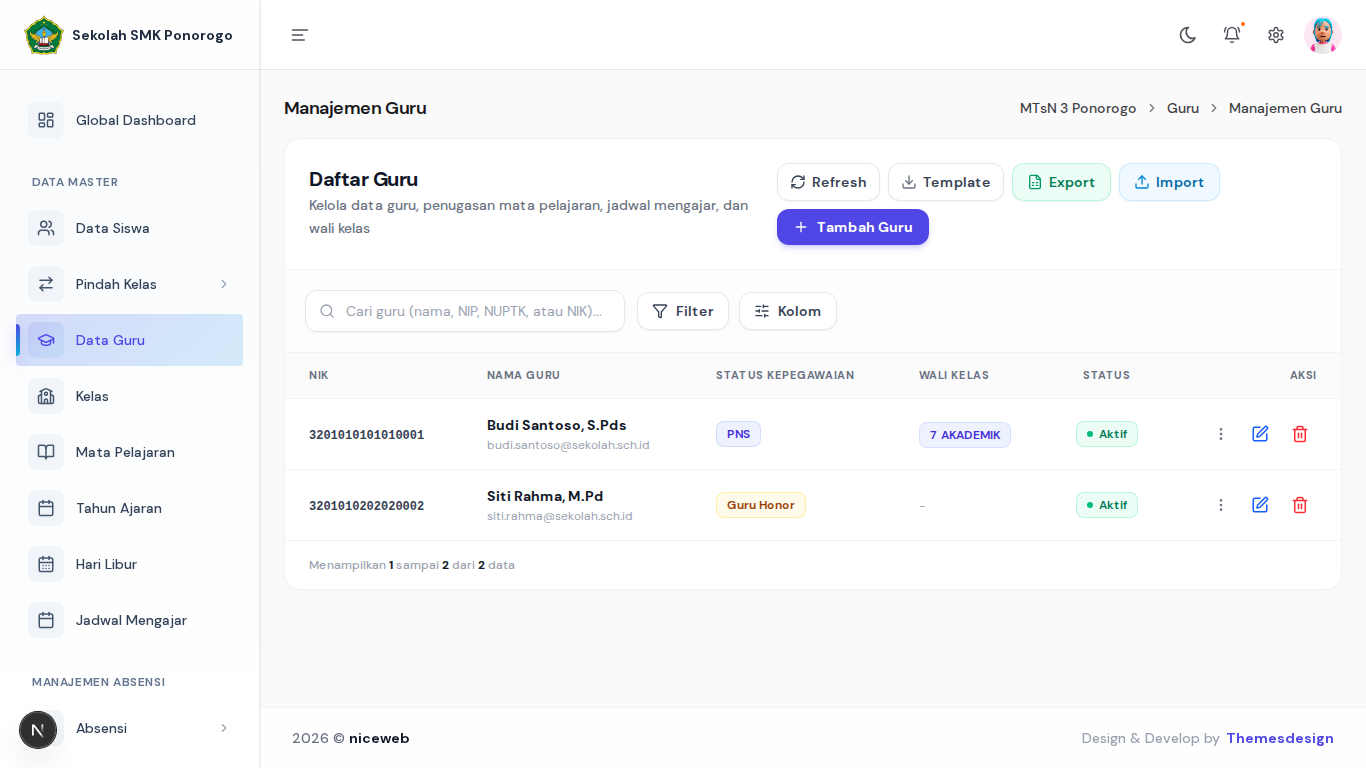
Task: Open settings gear icon in header
Action: click(1276, 35)
